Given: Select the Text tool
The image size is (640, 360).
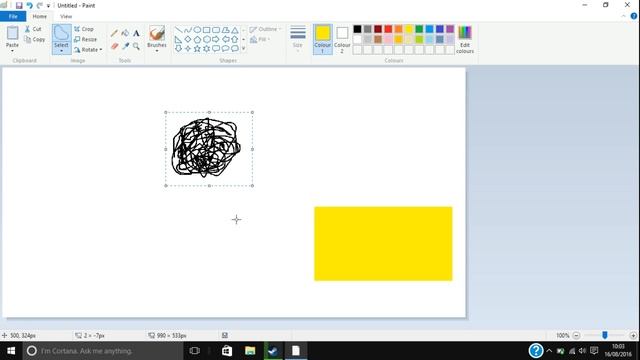Looking at the screenshot, I should (x=136, y=33).
